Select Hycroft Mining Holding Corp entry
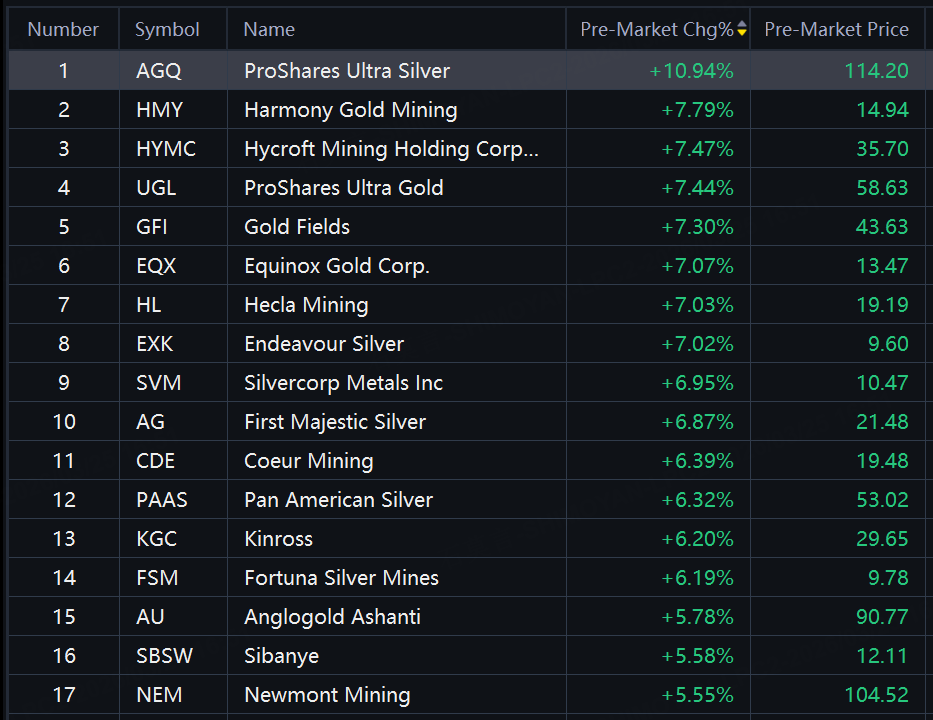933x720 pixels. click(391, 149)
